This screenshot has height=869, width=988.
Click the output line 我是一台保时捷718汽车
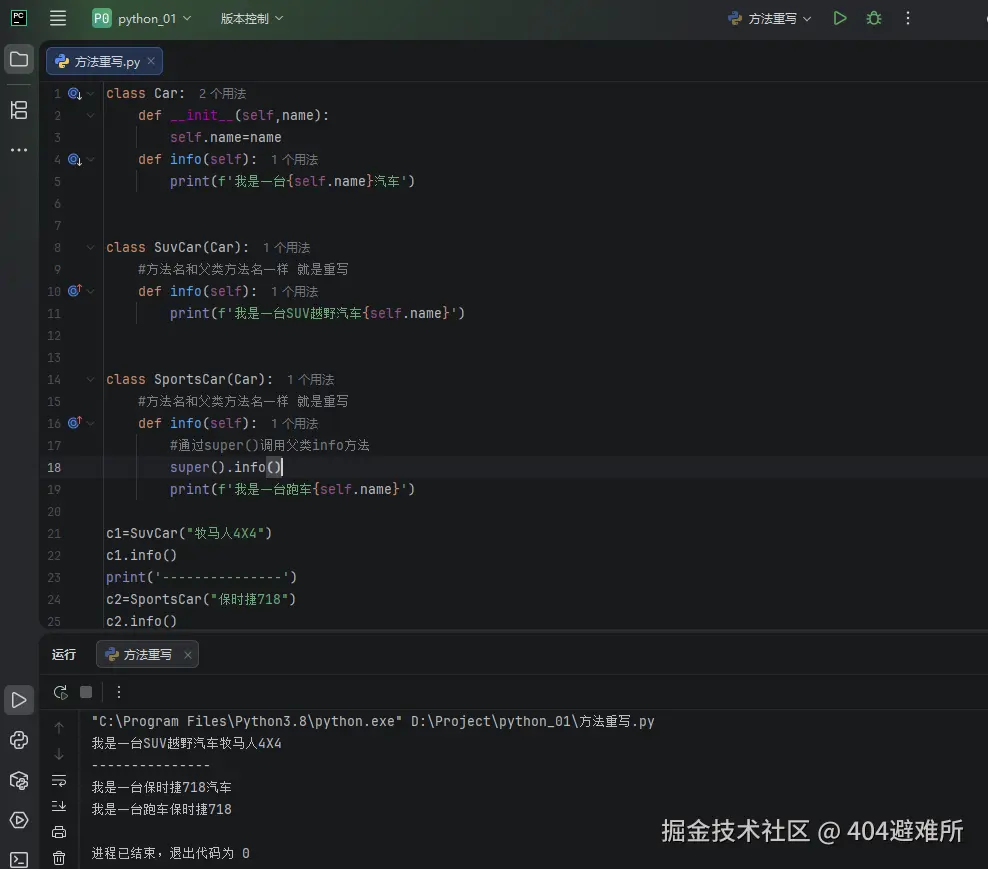[x=161, y=787]
